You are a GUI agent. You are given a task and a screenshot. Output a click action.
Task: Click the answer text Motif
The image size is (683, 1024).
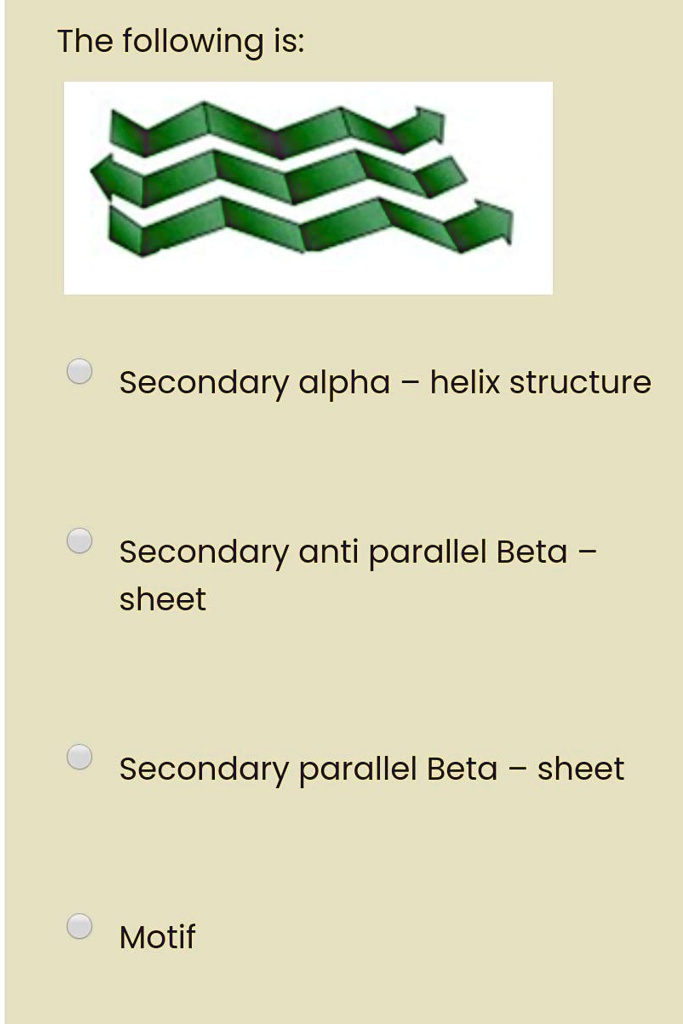(x=157, y=937)
